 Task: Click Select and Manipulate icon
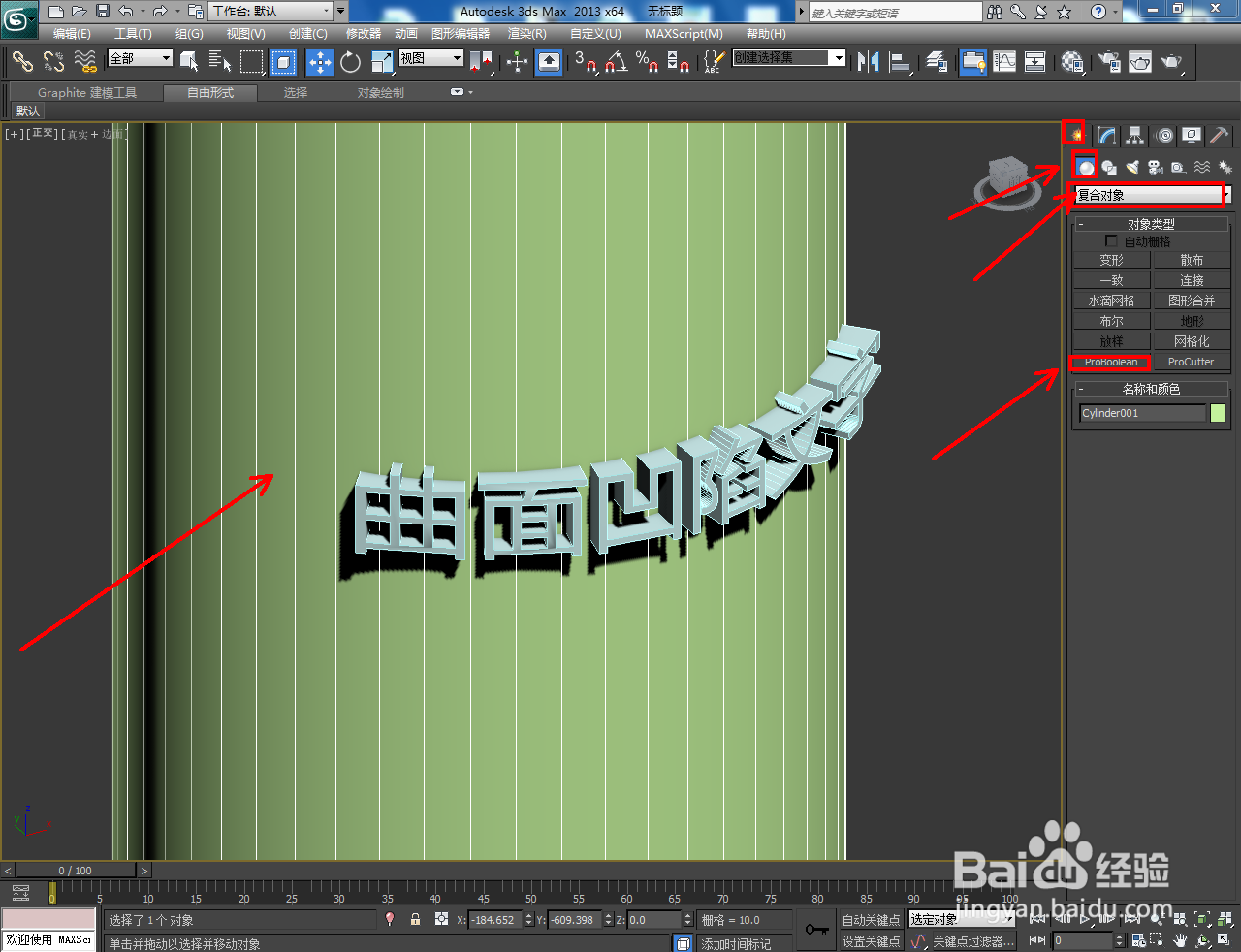pos(517,61)
